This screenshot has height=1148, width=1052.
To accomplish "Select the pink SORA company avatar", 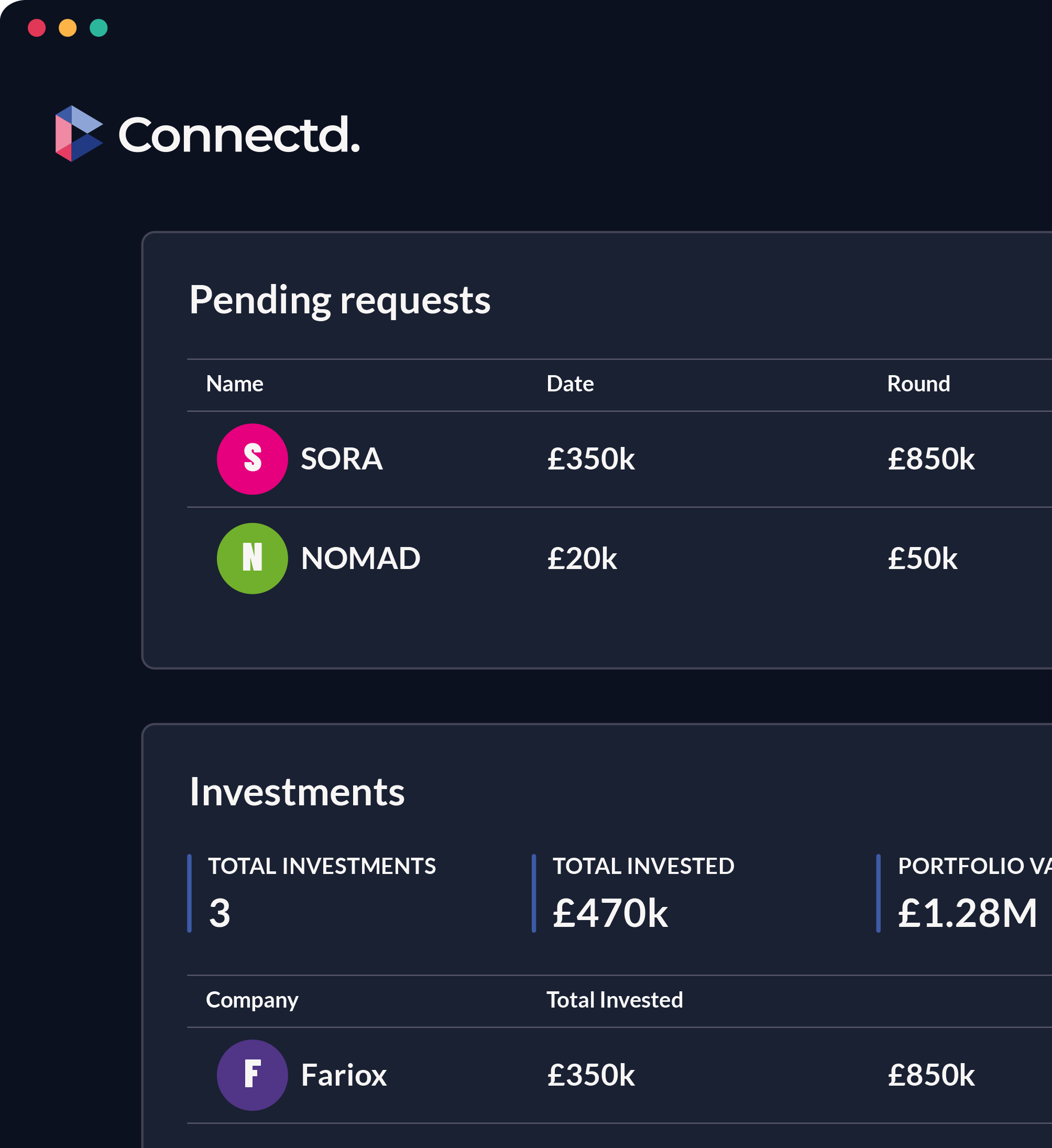I will point(252,460).
